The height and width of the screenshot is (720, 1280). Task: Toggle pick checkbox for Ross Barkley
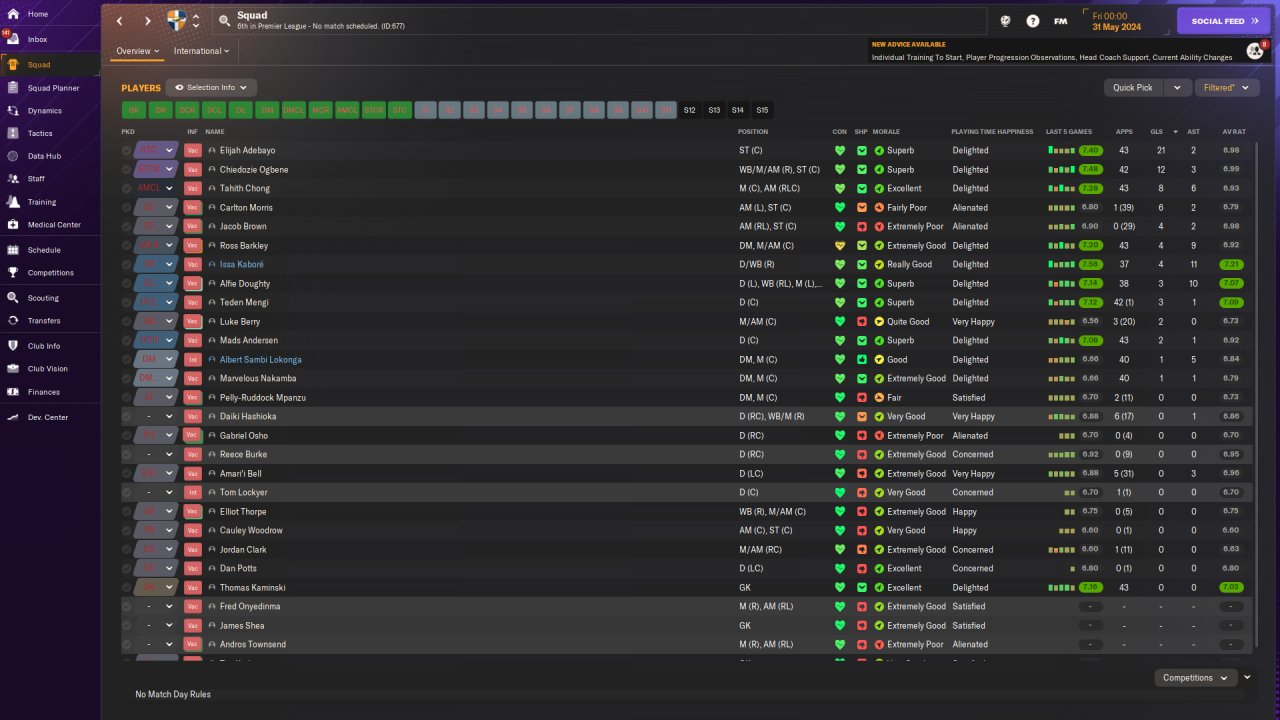pos(127,246)
